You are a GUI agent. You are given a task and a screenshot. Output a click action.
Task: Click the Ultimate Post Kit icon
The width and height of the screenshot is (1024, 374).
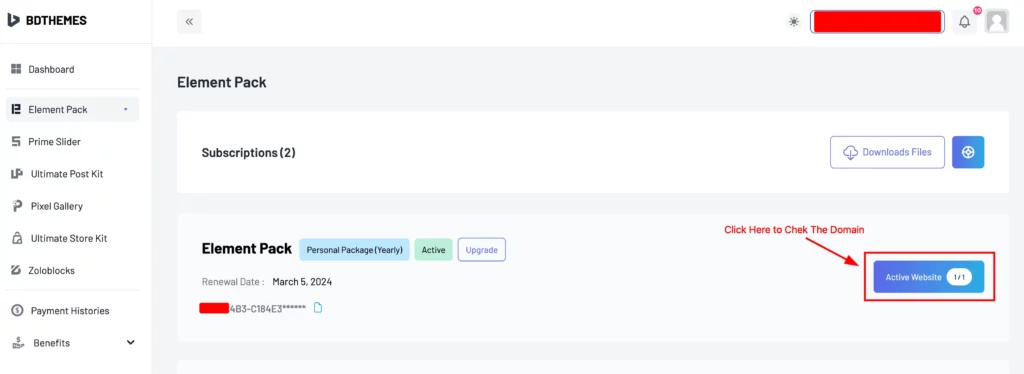(17, 174)
